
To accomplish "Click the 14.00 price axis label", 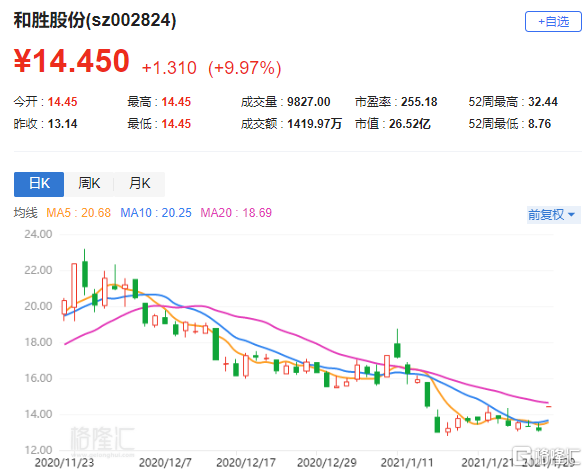I will pos(38,414).
